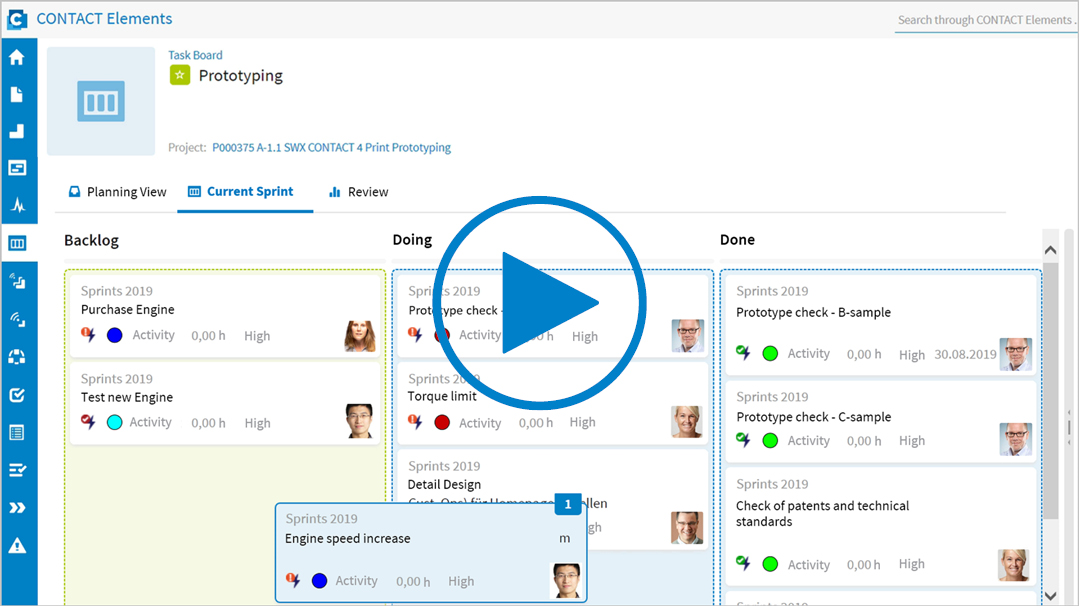Screen dimensions: 1079x606
Task: Click the green favorite star next to Prototyping
Action: (x=180, y=75)
